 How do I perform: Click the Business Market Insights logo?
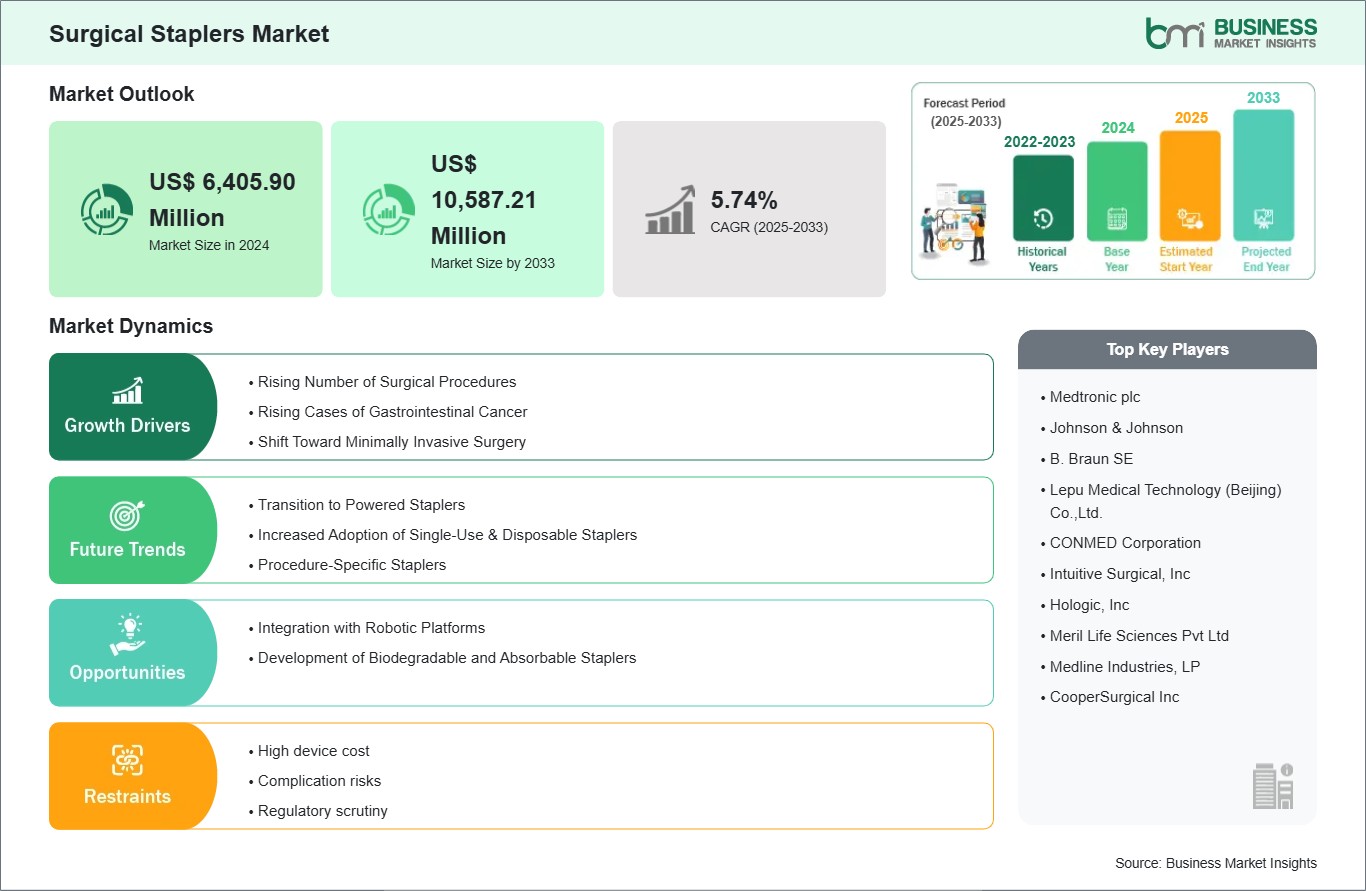tap(1231, 33)
